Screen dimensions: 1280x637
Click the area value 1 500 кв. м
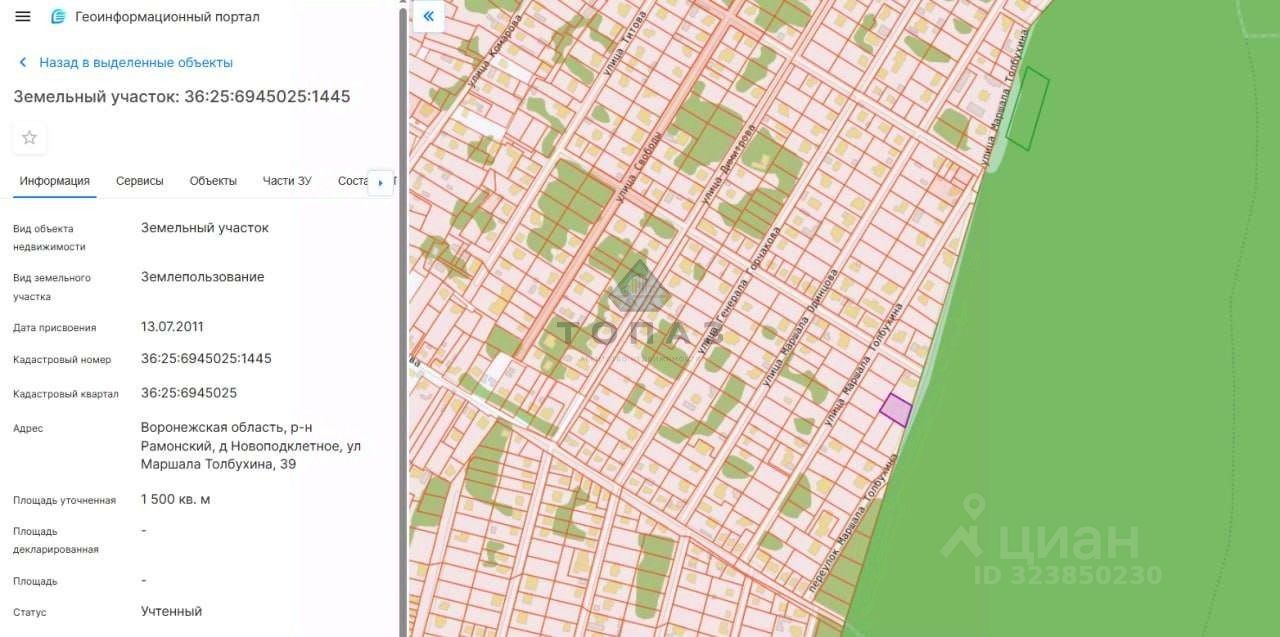pos(175,500)
